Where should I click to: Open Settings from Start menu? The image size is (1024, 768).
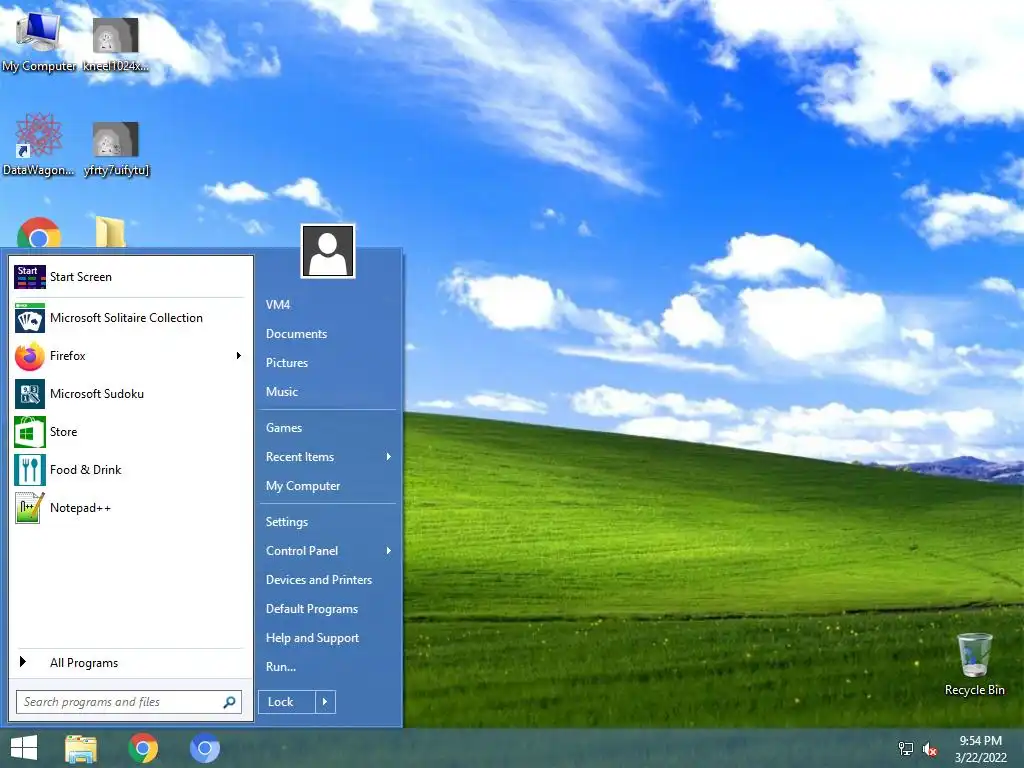tap(287, 522)
